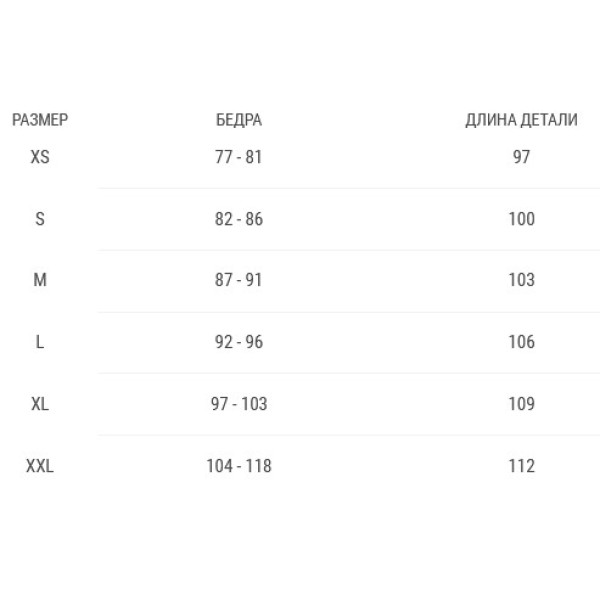Click the РАЗМЕР column header
This screenshot has height=600, width=600.
point(40,120)
